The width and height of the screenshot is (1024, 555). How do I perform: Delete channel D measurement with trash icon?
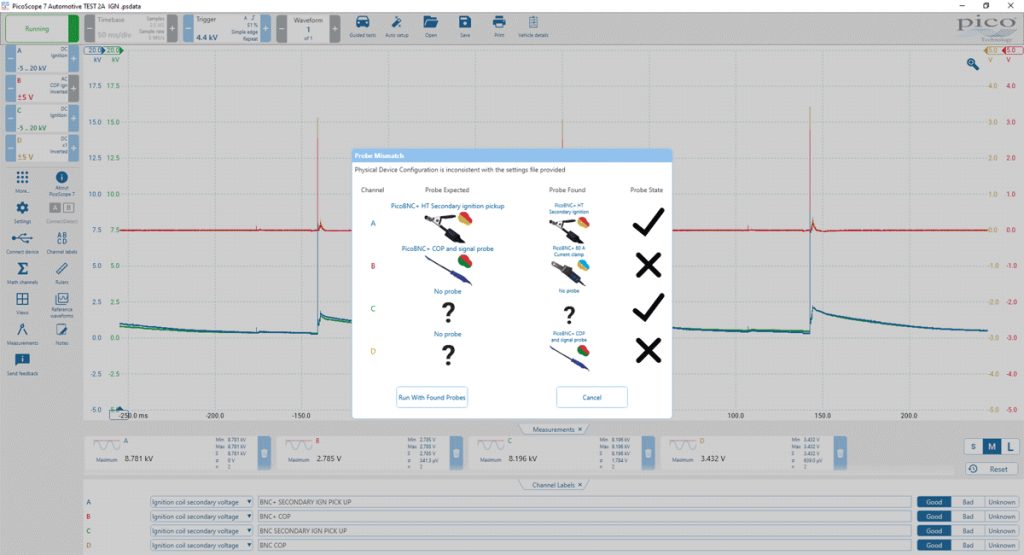pyautogui.click(x=840, y=452)
